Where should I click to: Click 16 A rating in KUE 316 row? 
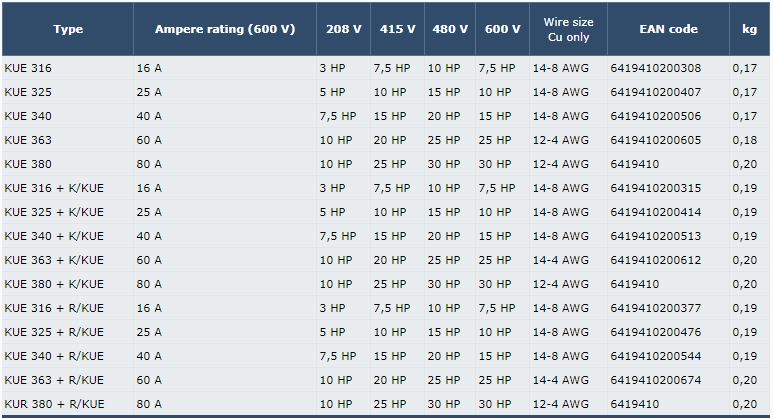149,68
